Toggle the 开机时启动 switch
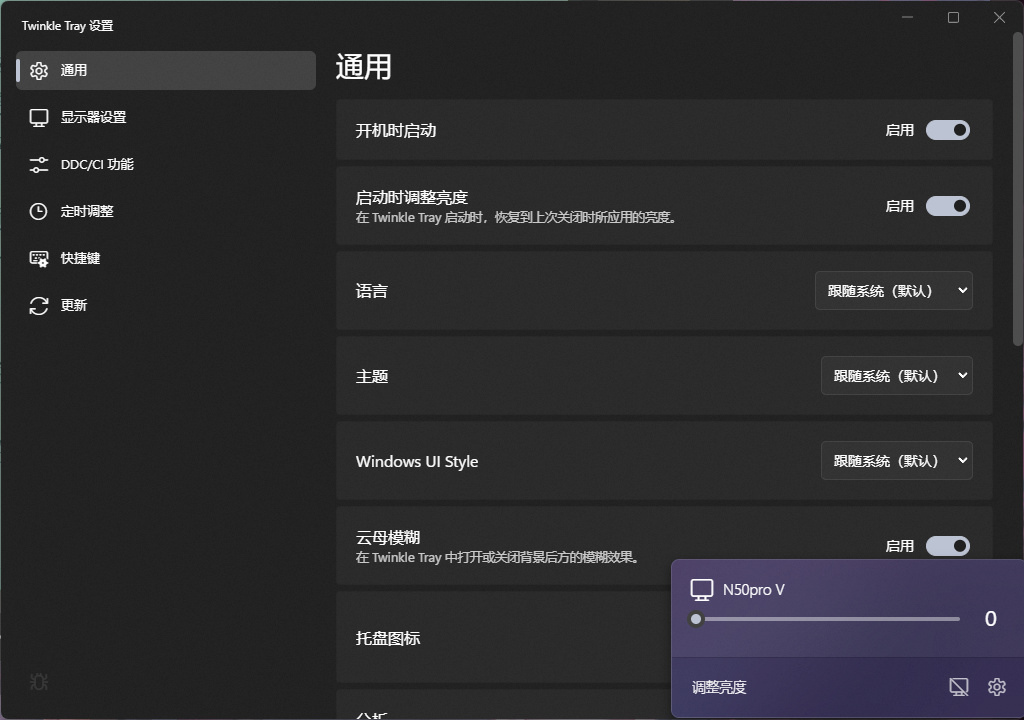Image resolution: width=1024 pixels, height=720 pixels. [x=948, y=130]
